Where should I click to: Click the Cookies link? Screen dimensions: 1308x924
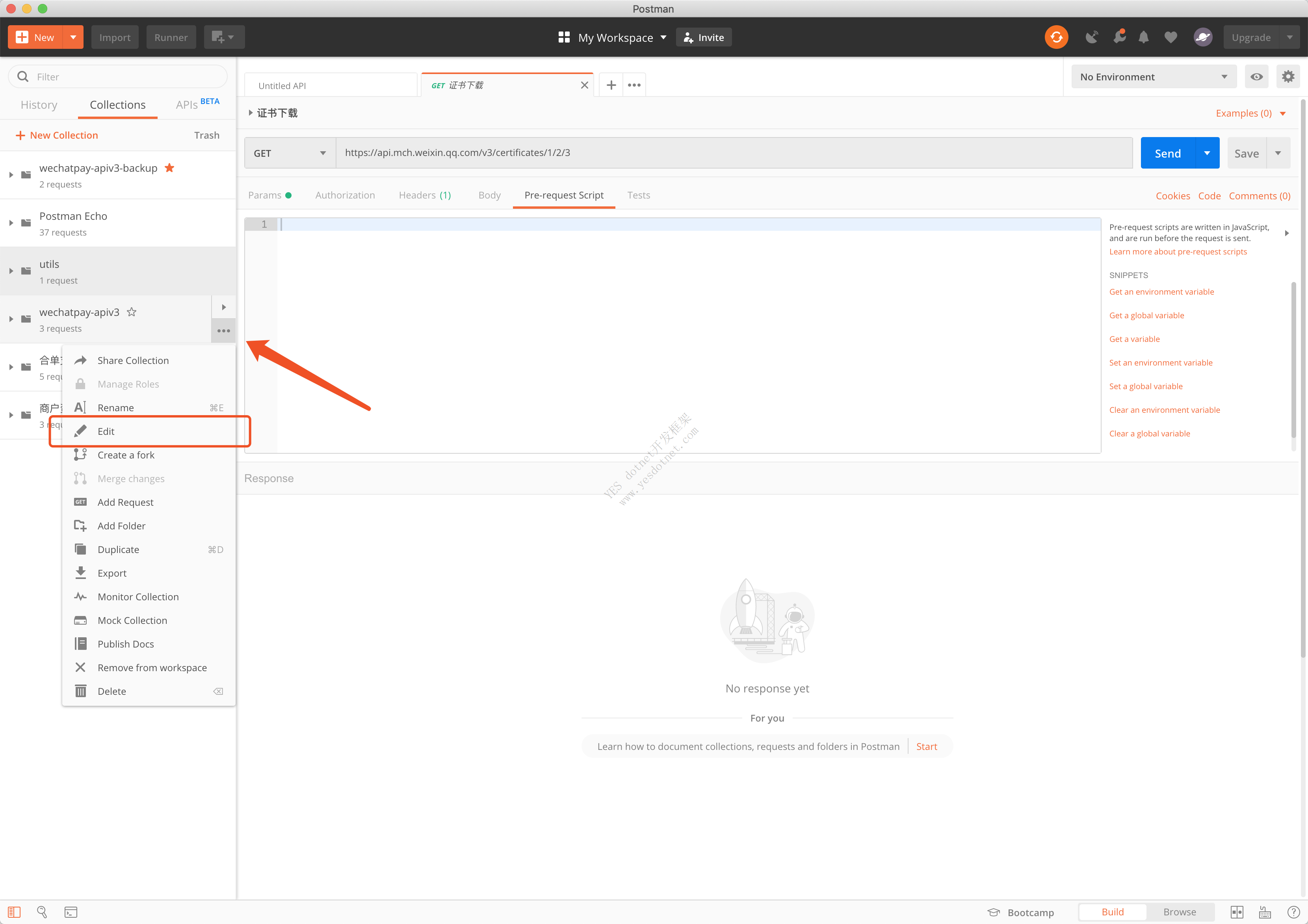[x=1172, y=195]
